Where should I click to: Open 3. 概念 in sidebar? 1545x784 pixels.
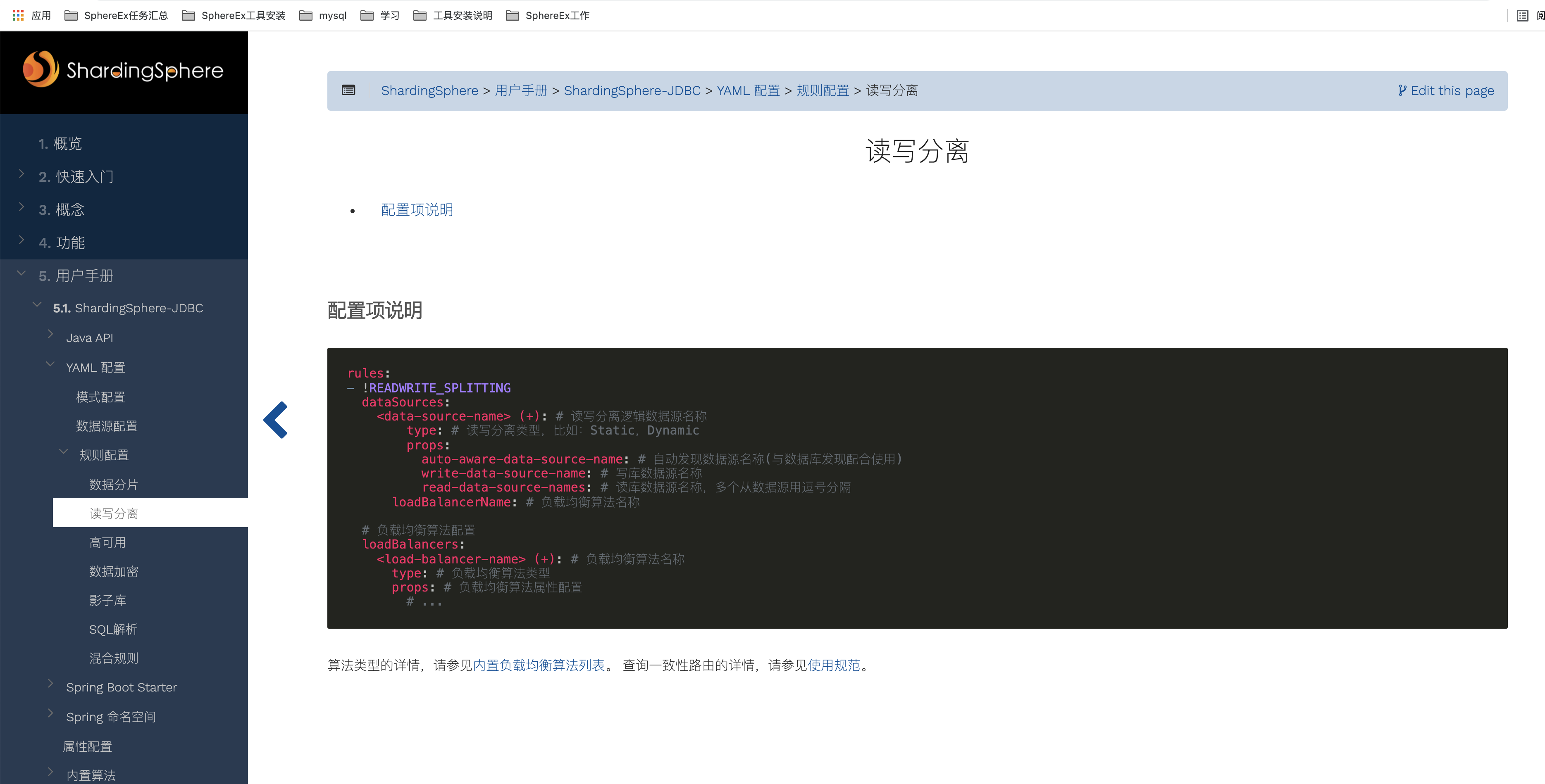pos(62,210)
